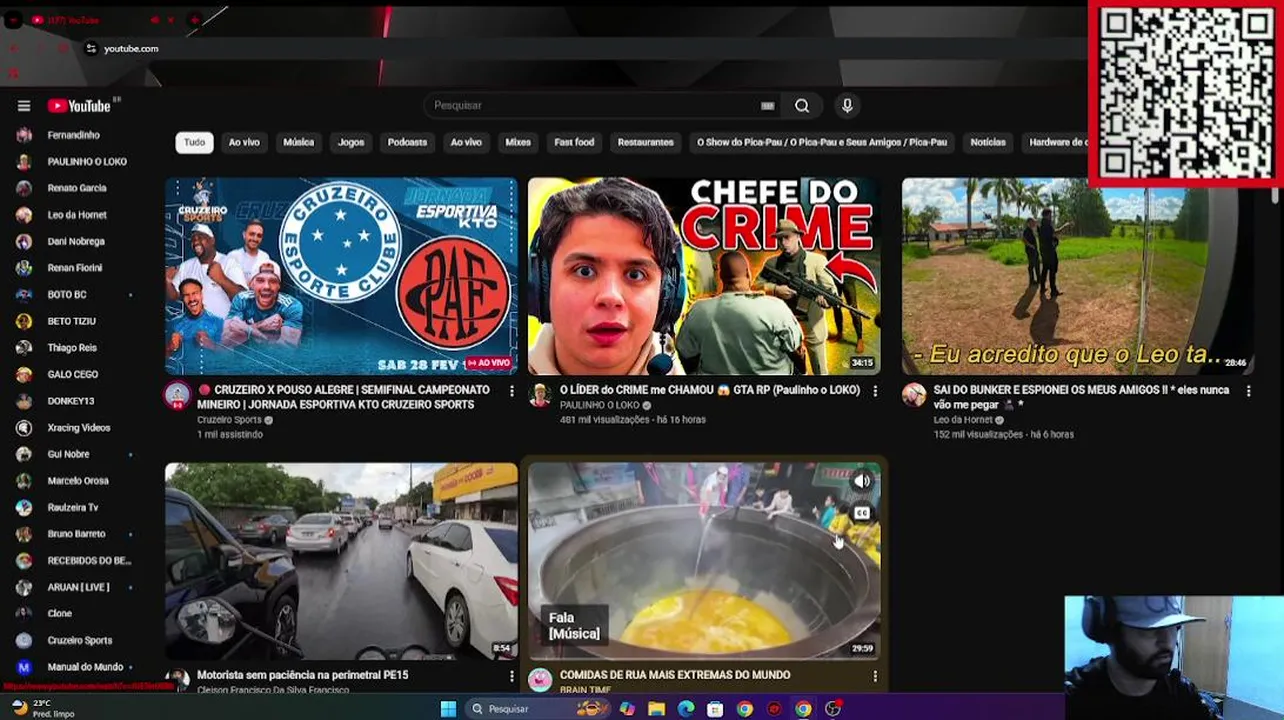Select the Jogos filter chip
Screen dimensions: 1284x720
(351, 142)
